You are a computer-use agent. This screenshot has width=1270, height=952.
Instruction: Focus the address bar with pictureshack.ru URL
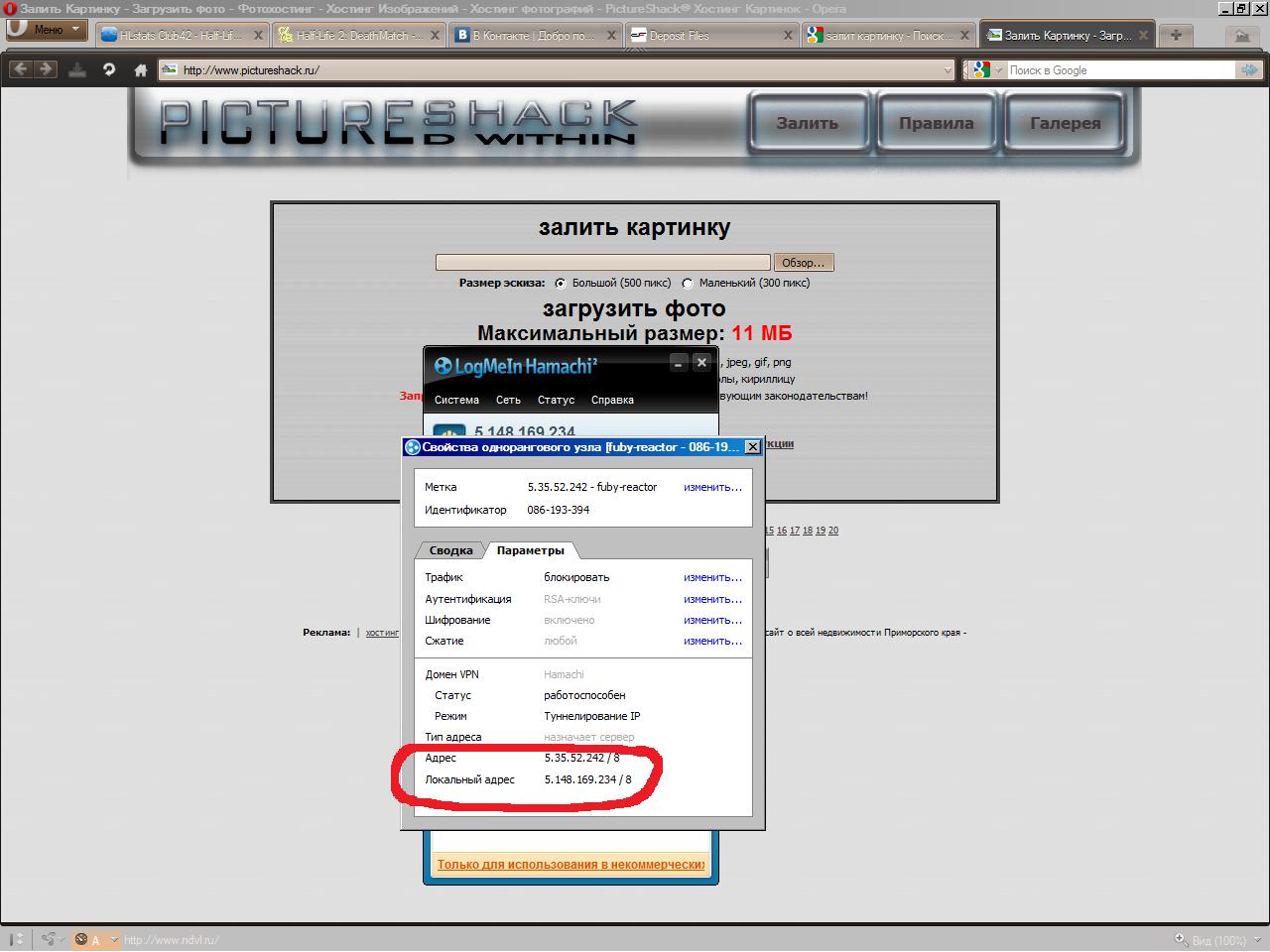coord(556,69)
